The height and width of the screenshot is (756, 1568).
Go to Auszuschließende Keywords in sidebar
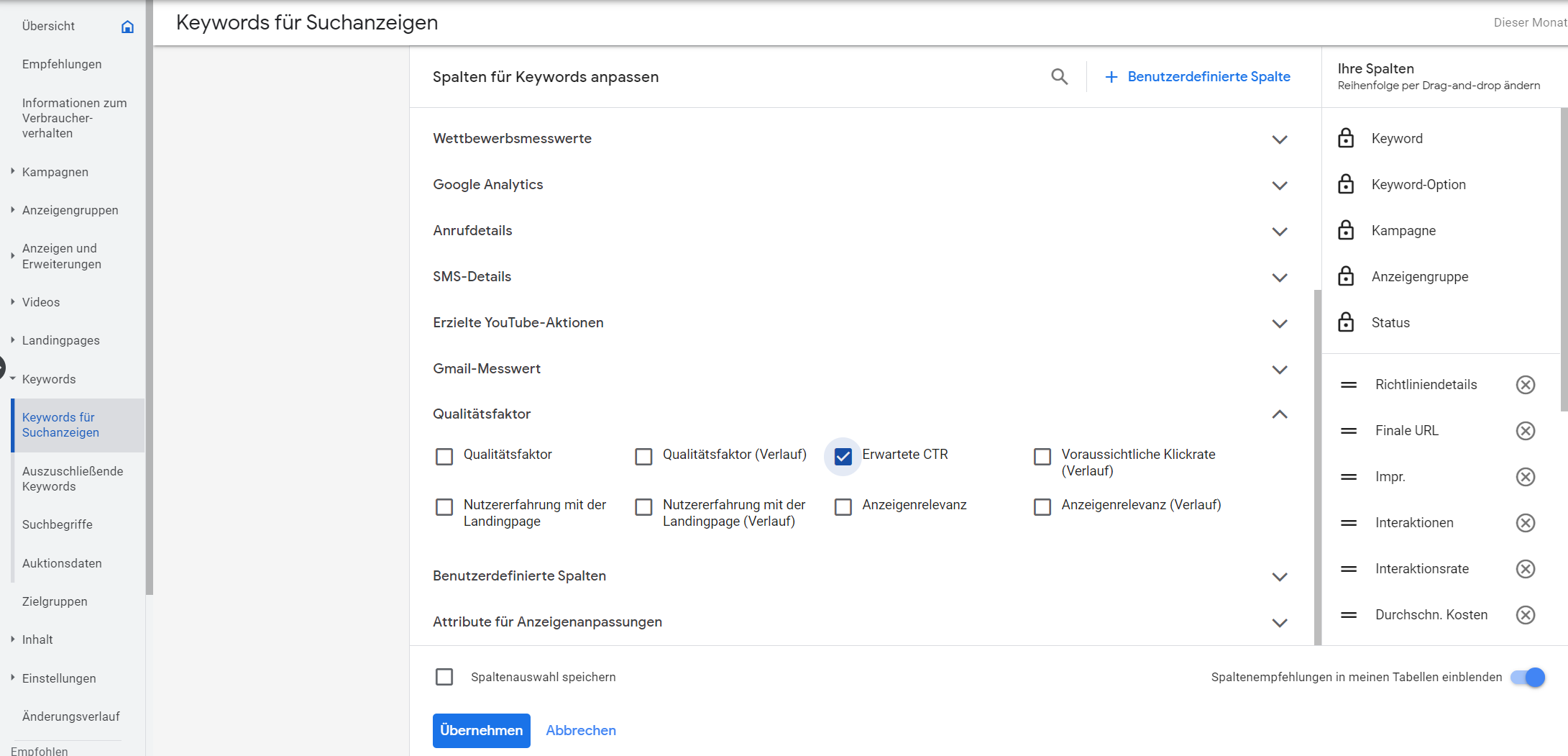(x=73, y=478)
